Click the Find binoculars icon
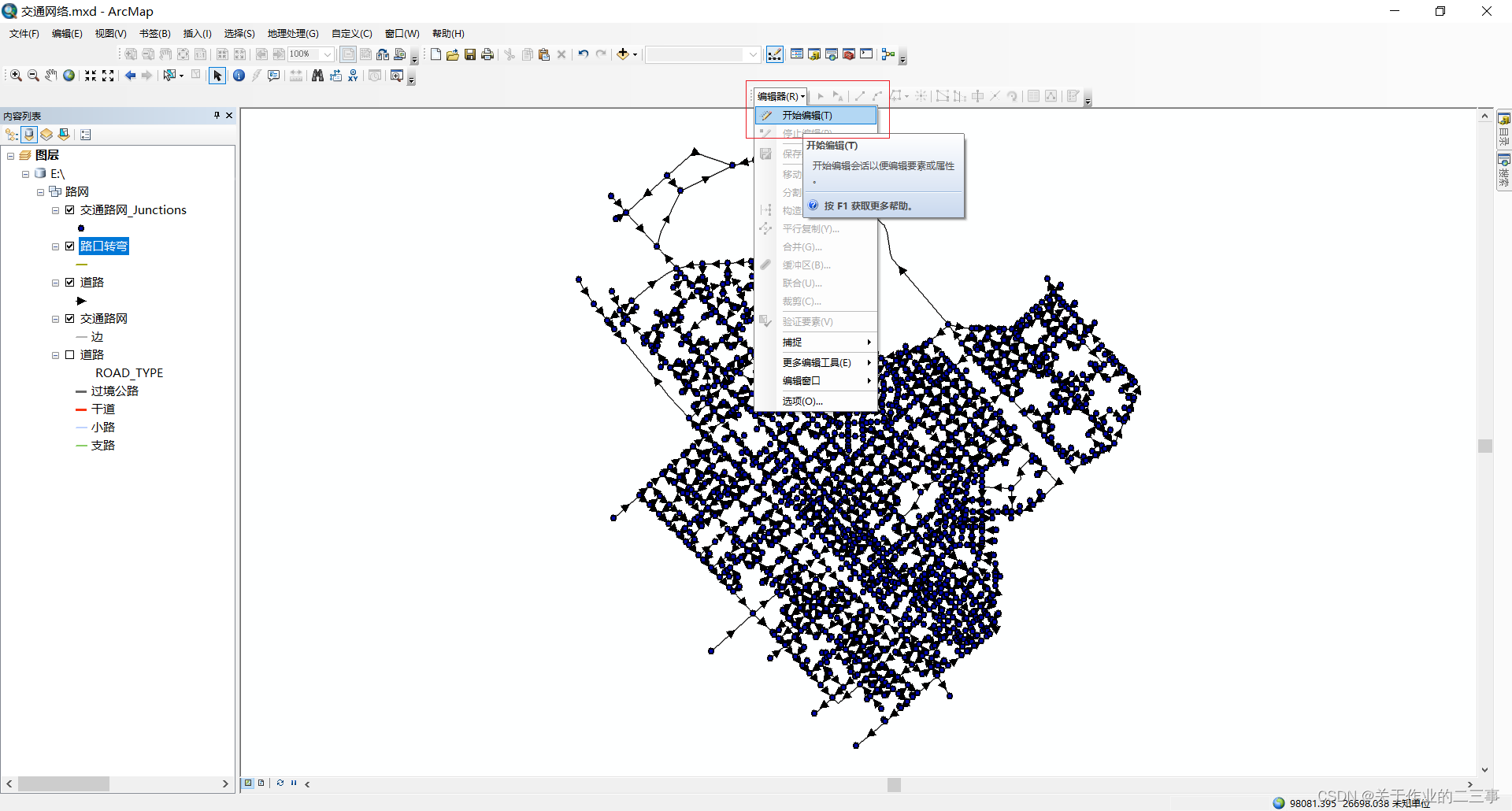This screenshot has width=1512, height=811. (317, 76)
